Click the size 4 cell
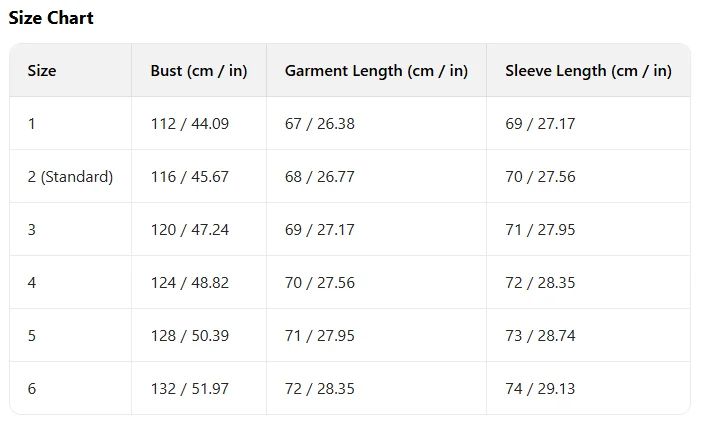 (32, 283)
